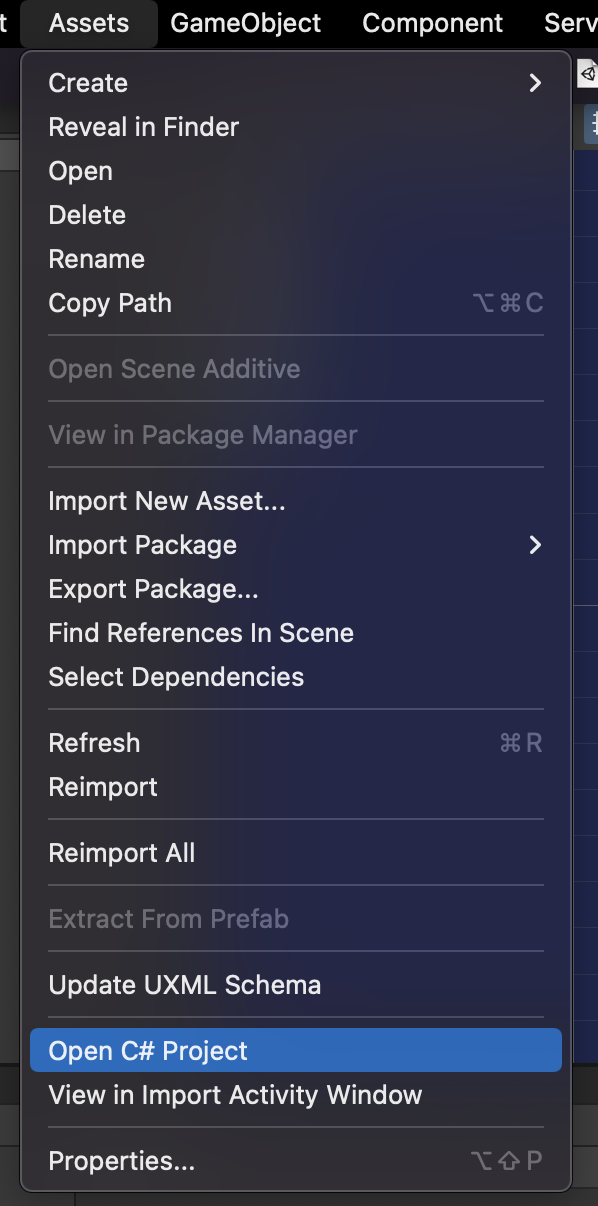Expand the Import Package submenu arrow

tap(535, 545)
